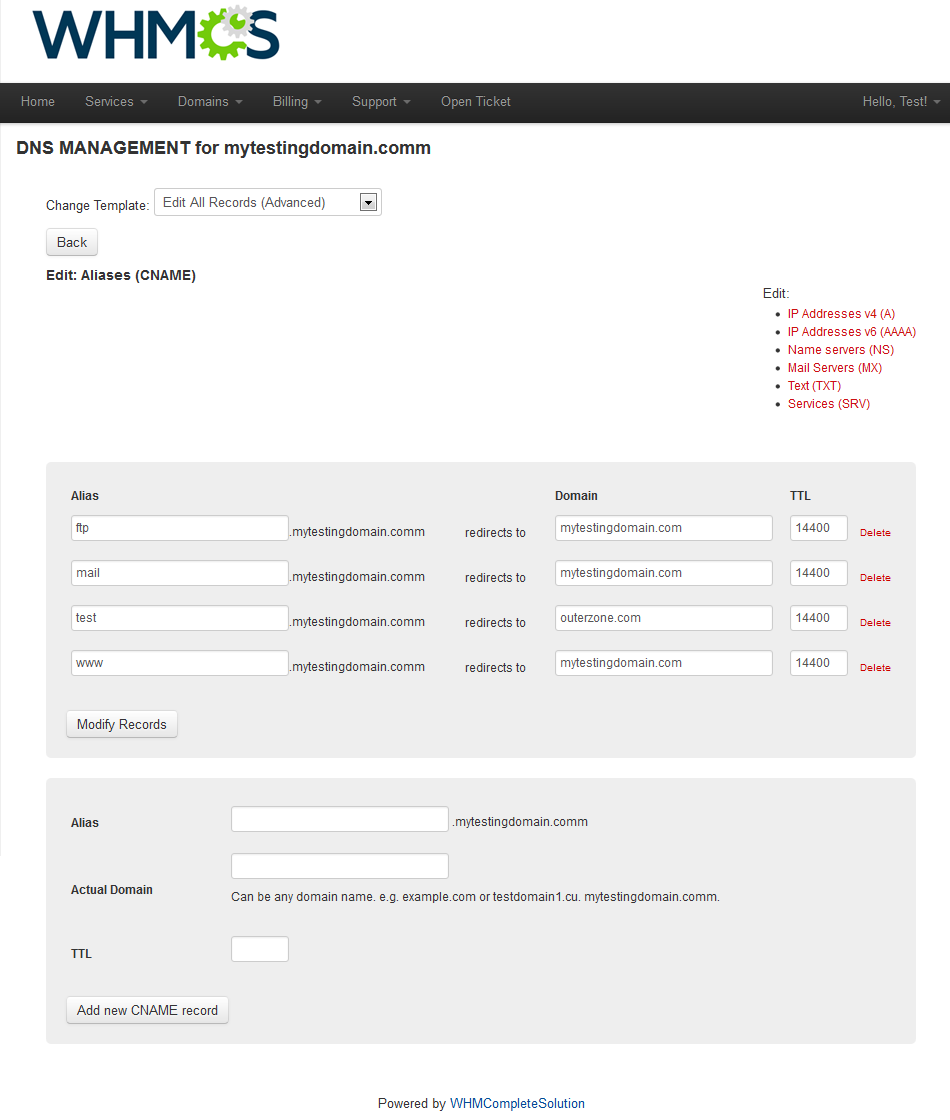Open the Change Template dropdown

[x=267, y=203]
